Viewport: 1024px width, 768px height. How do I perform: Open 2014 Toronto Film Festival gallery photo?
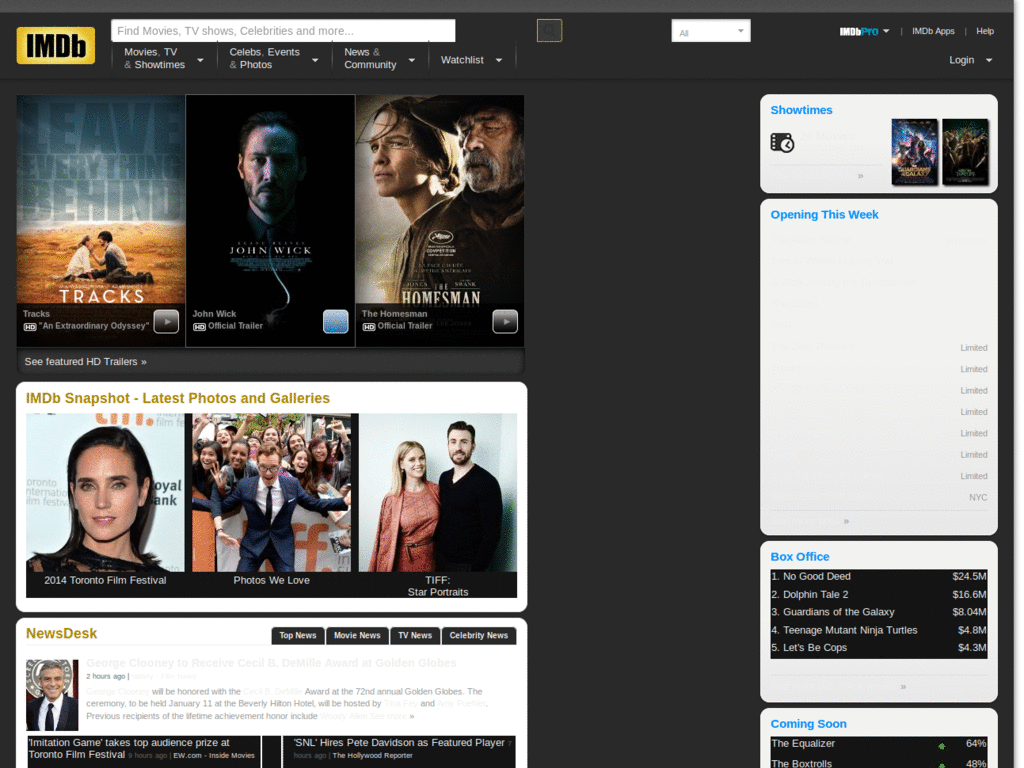click(105, 492)
